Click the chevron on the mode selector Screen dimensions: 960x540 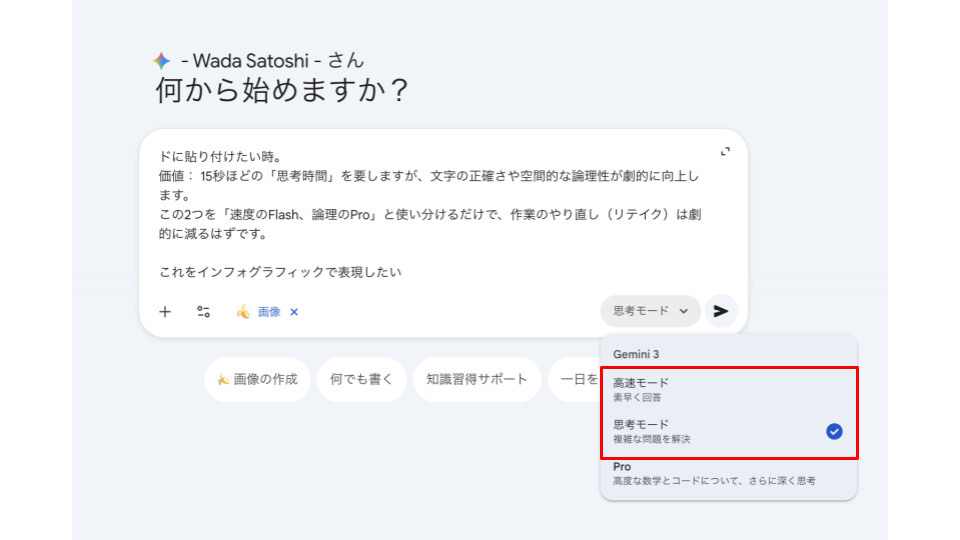pyautogui.click(x=684, y=311)
